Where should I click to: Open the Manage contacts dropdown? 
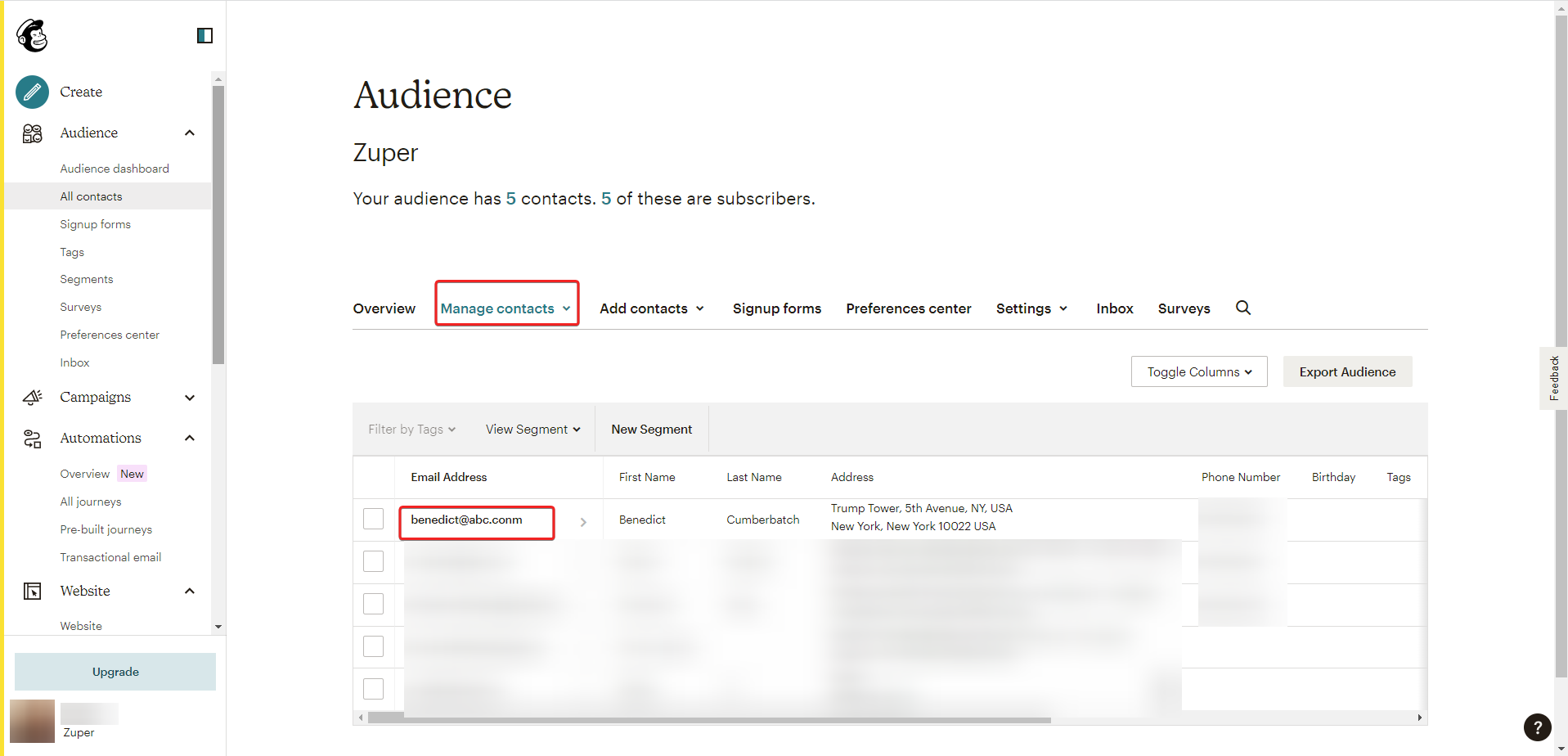505,308
